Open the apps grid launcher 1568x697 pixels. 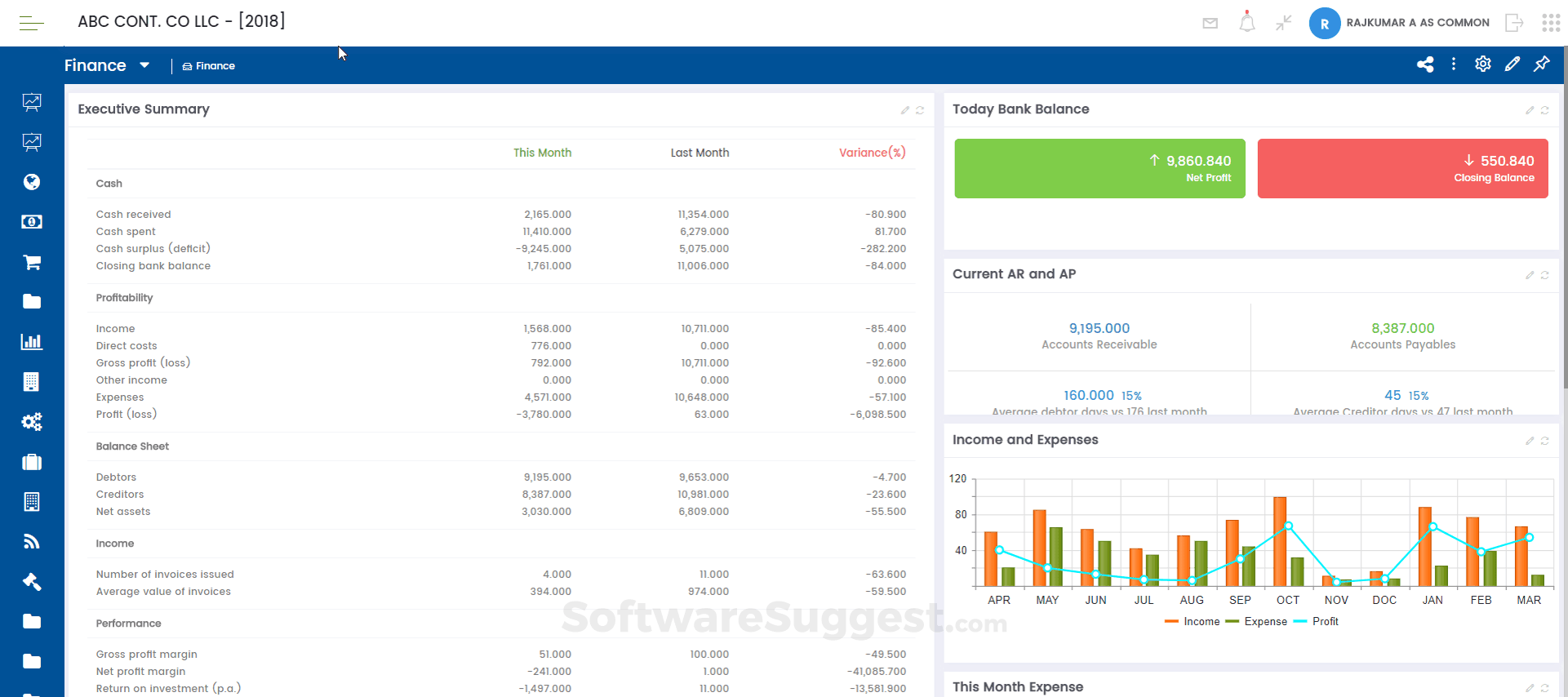point(1551,23)
